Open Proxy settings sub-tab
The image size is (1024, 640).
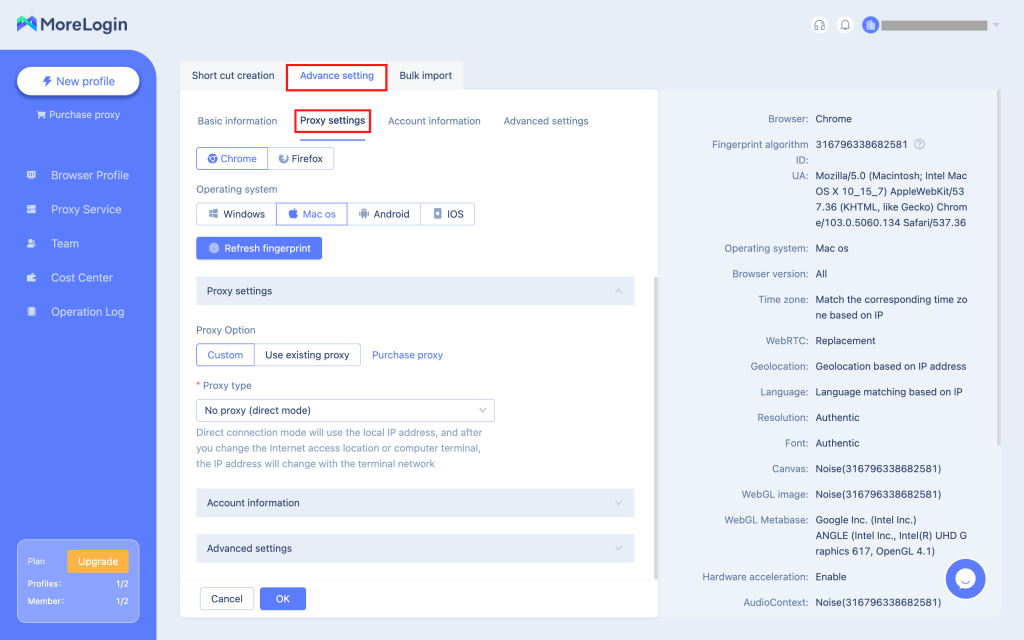(332, 120)
